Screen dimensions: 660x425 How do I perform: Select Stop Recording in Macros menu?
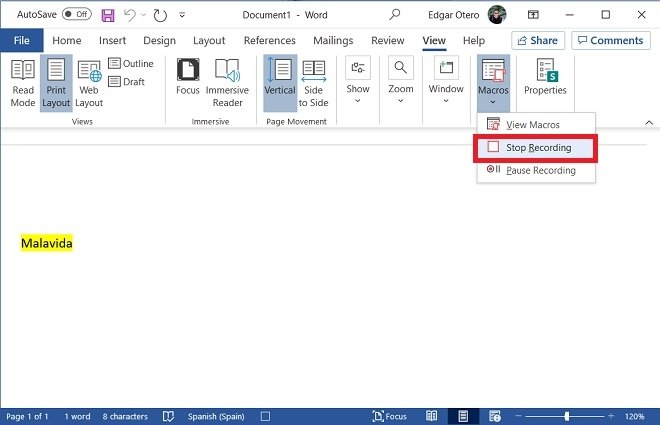click(536, 148)
